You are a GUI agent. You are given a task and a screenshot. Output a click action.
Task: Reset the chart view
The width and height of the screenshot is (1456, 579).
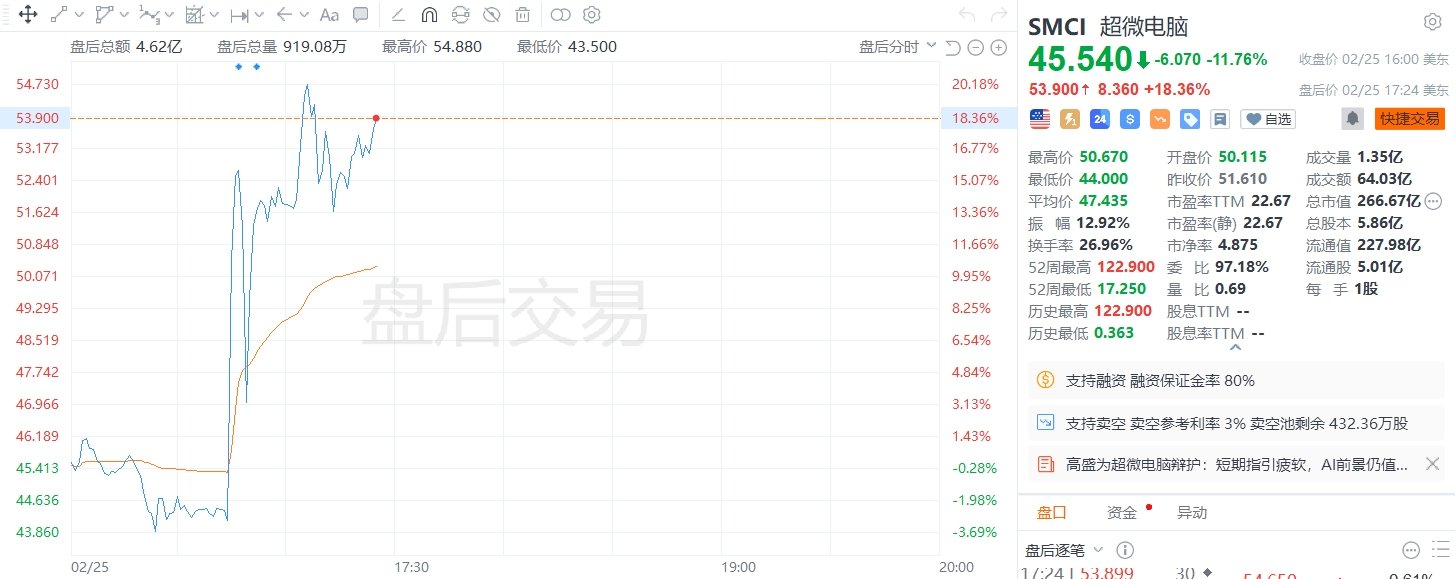[953, 47]
